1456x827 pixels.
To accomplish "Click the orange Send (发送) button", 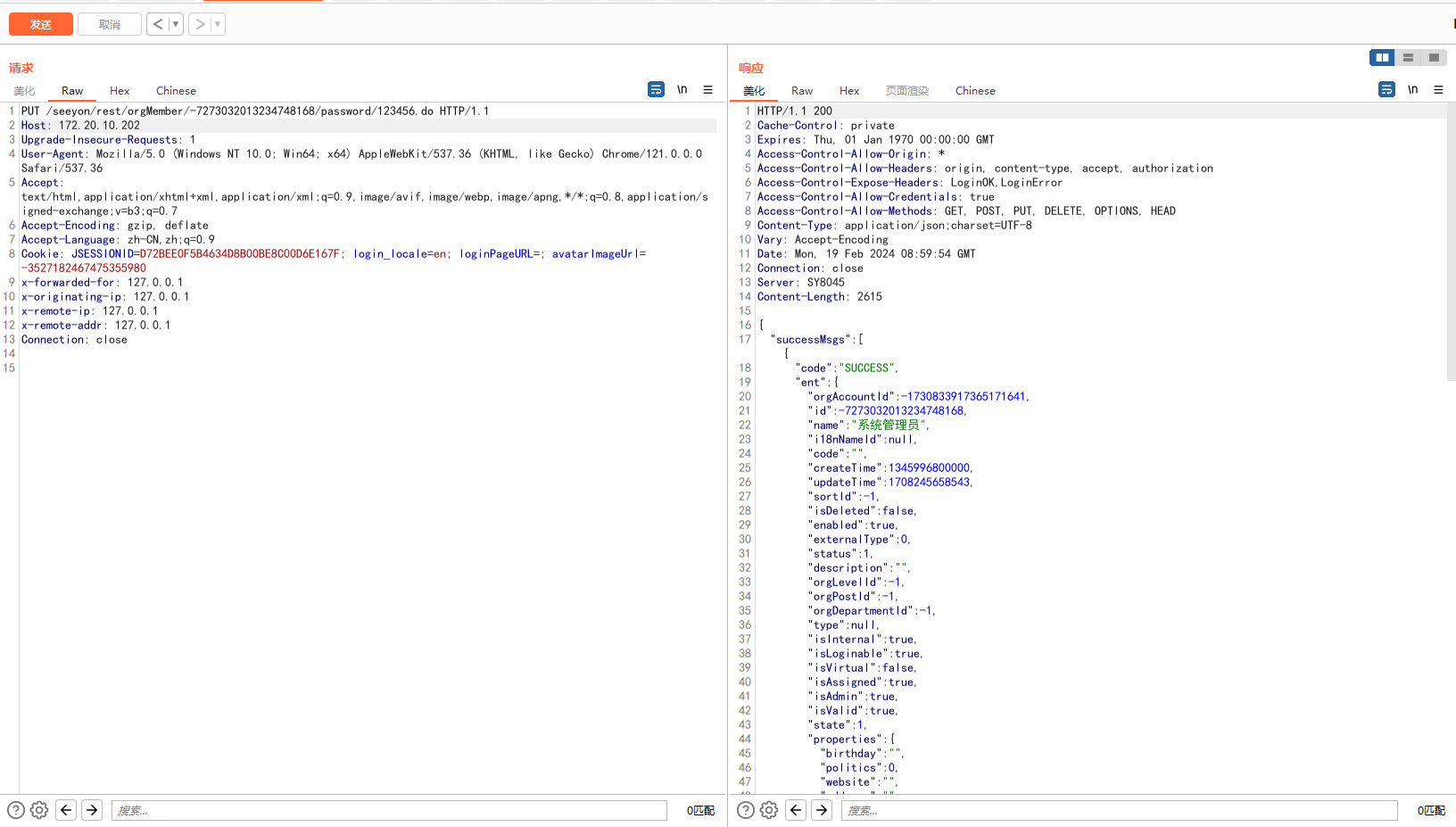I will [x=41, y=24].
